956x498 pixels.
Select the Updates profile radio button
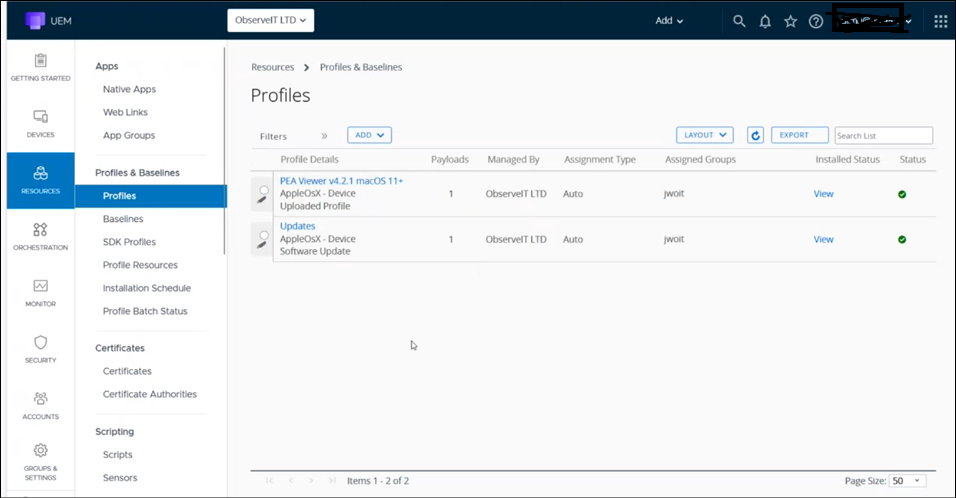pos(263,235)
